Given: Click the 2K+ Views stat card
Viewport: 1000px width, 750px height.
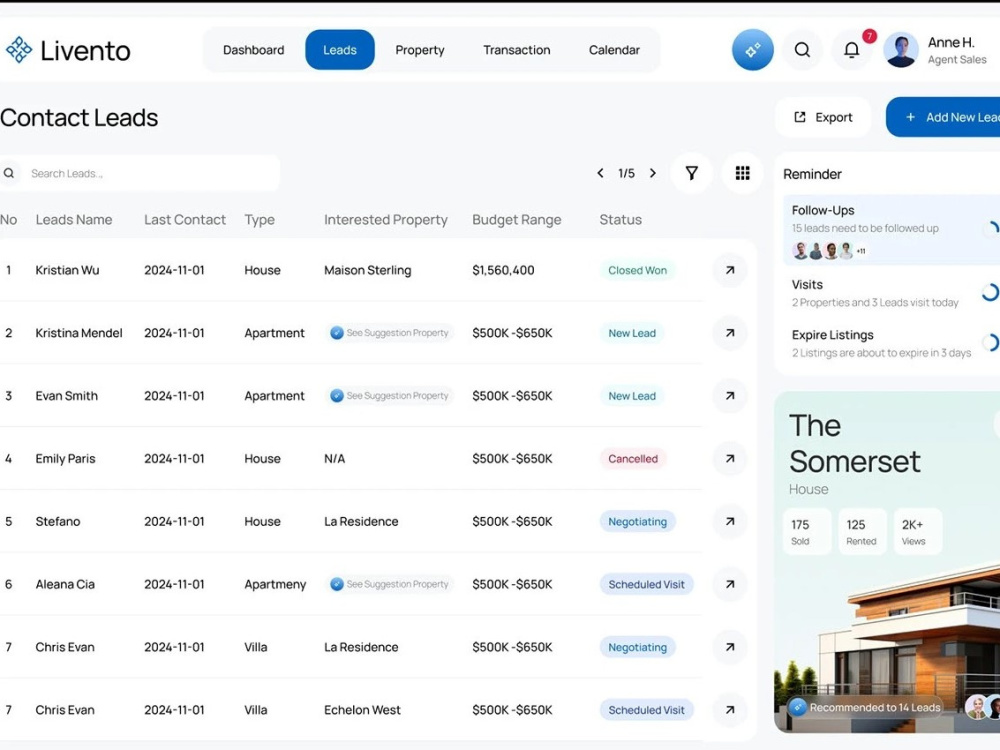Looking at the screenshot, I should coord(918,531).
